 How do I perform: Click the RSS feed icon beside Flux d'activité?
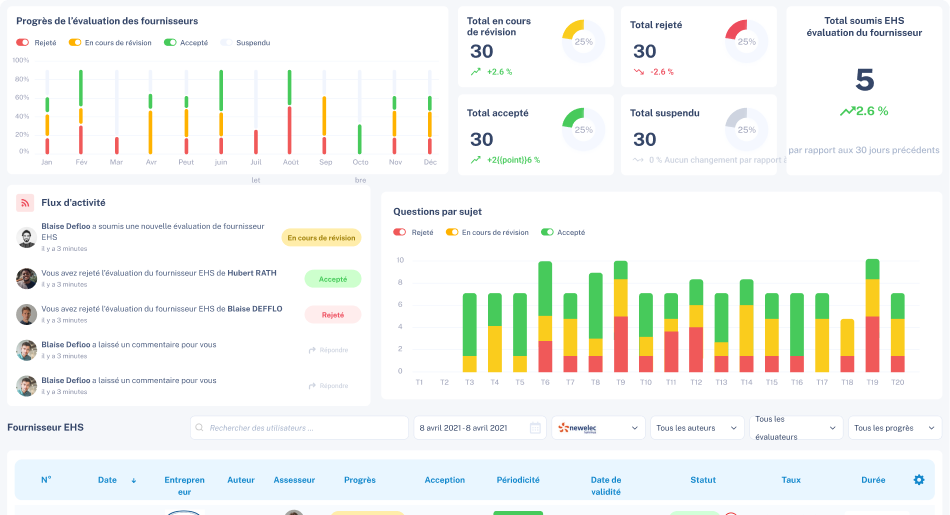click(x=26, y=203)
